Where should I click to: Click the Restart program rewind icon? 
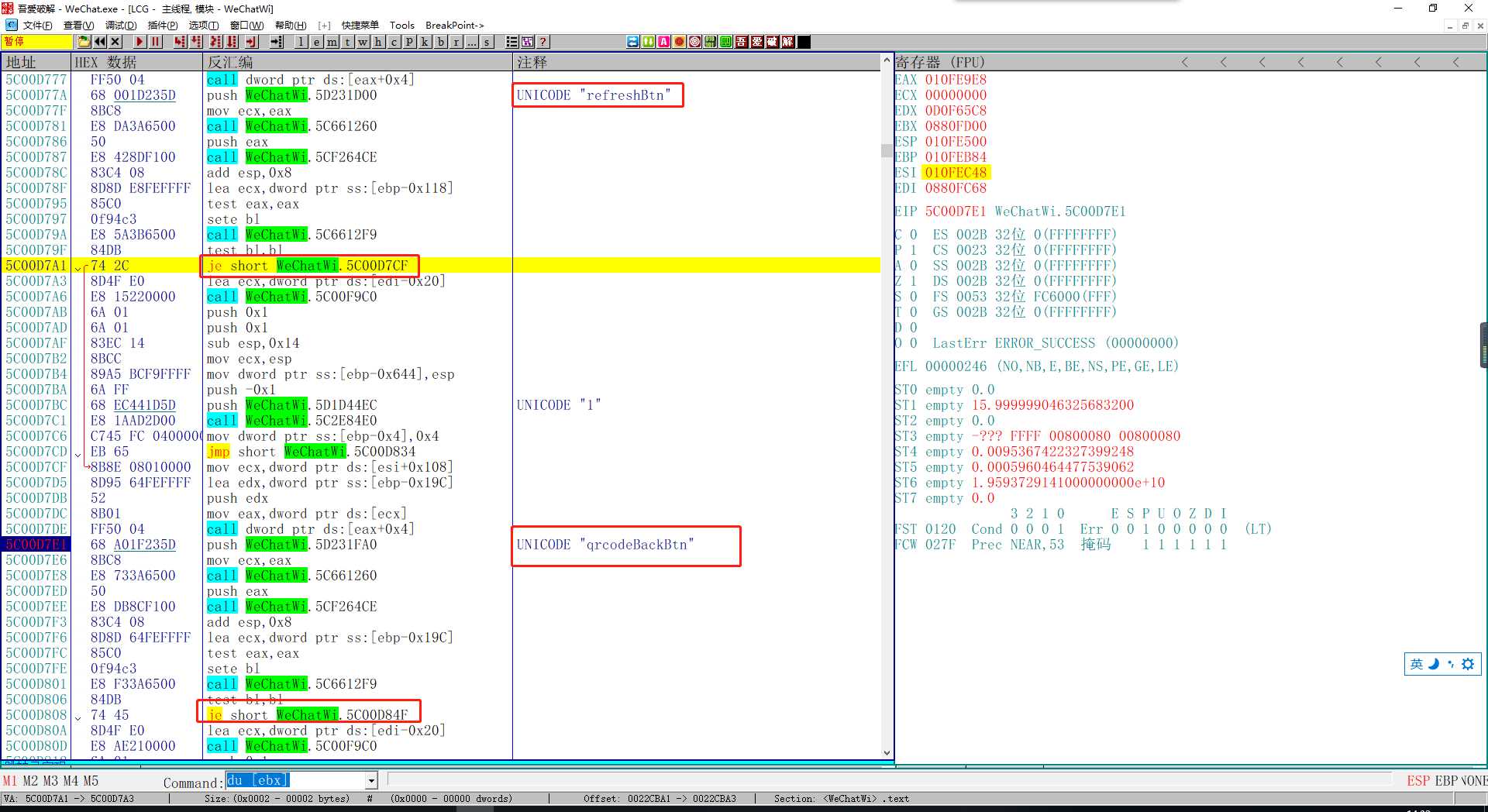(100, 42)
